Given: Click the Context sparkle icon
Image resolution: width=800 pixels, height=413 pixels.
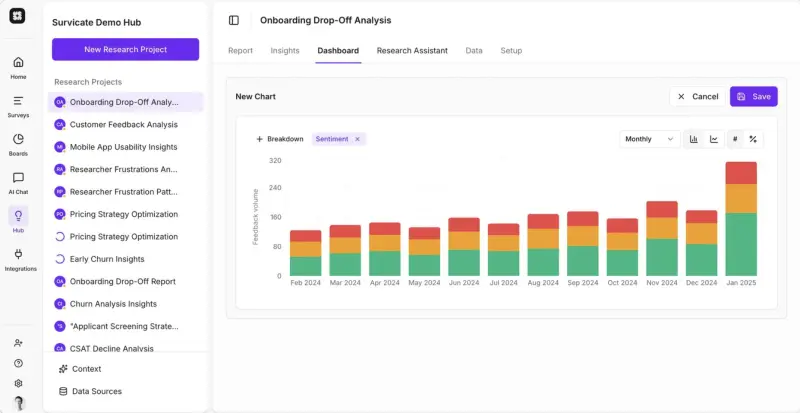Looking at the screenshot, I should click(x=63, y=369).
